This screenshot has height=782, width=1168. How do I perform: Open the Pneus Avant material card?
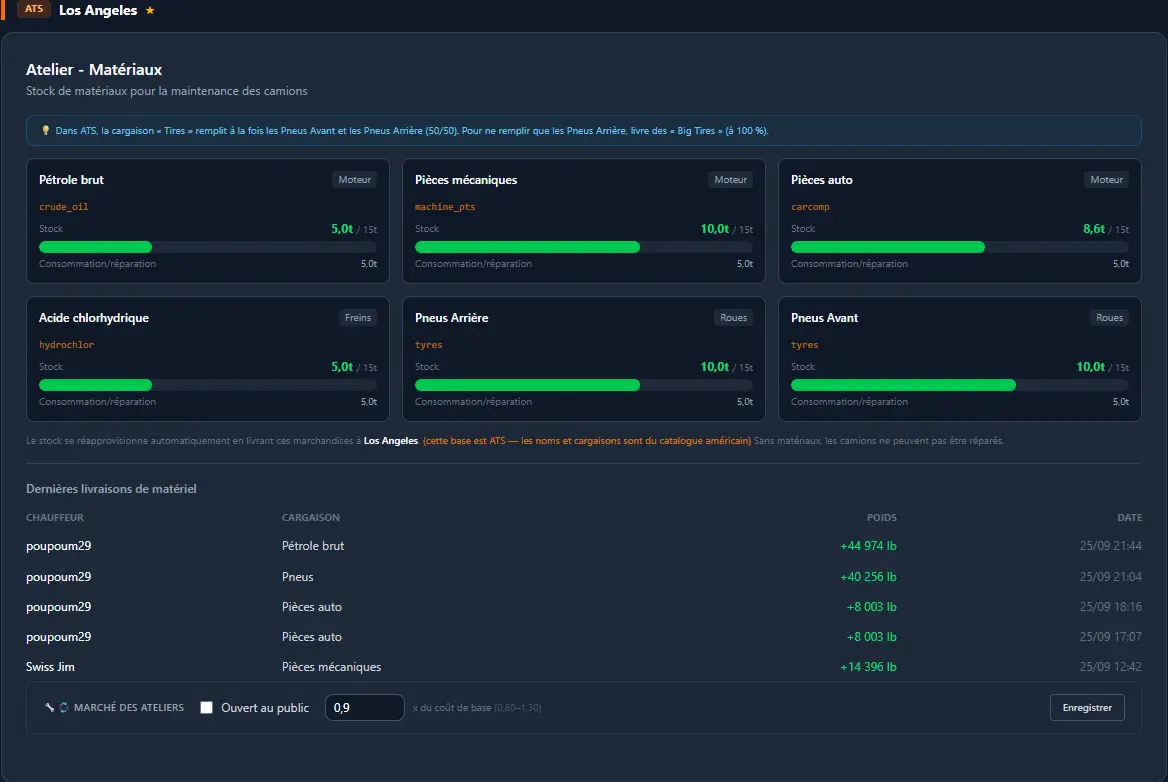pos(959,359)
